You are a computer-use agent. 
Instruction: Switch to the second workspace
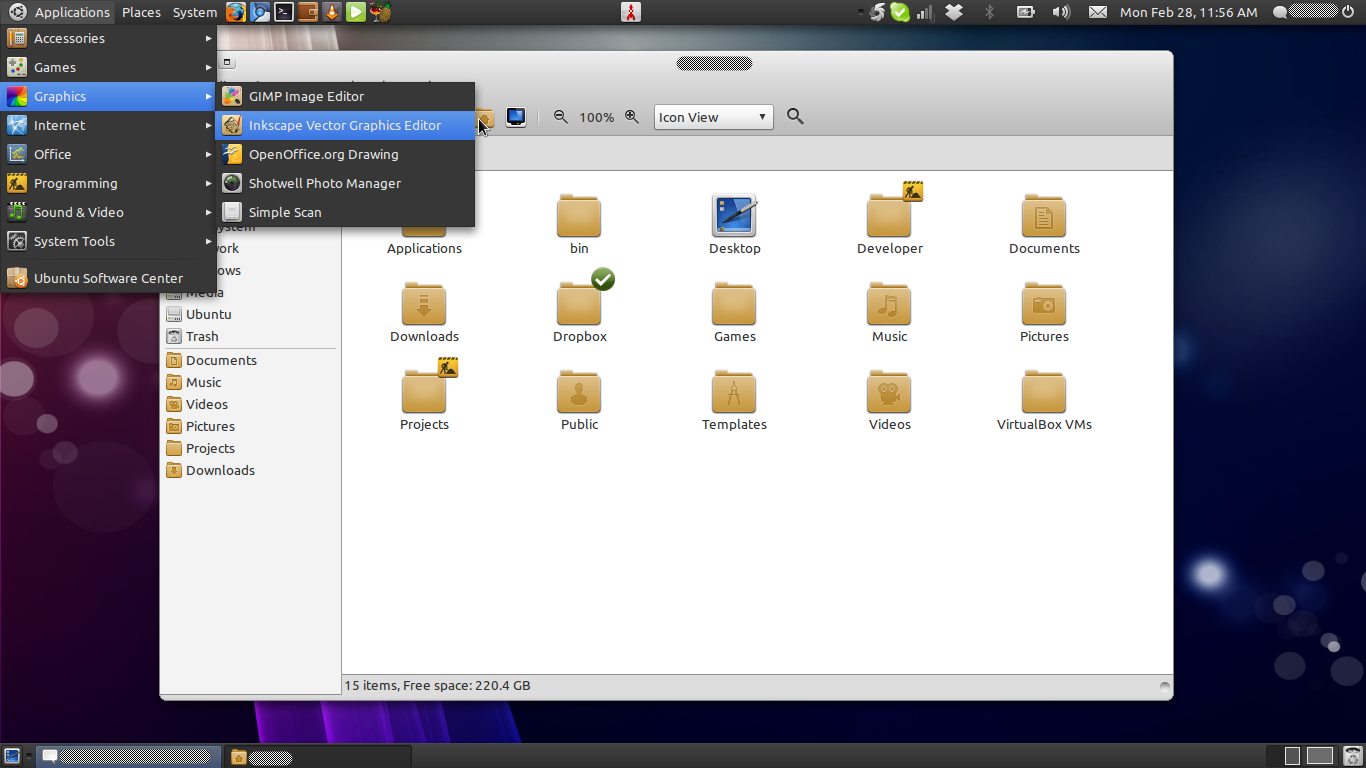[1320, 756]
